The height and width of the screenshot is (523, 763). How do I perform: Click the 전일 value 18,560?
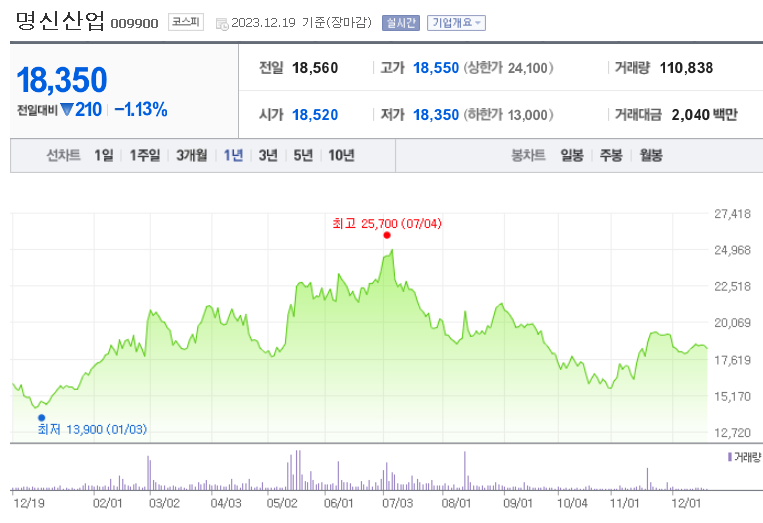click(315, 68)
